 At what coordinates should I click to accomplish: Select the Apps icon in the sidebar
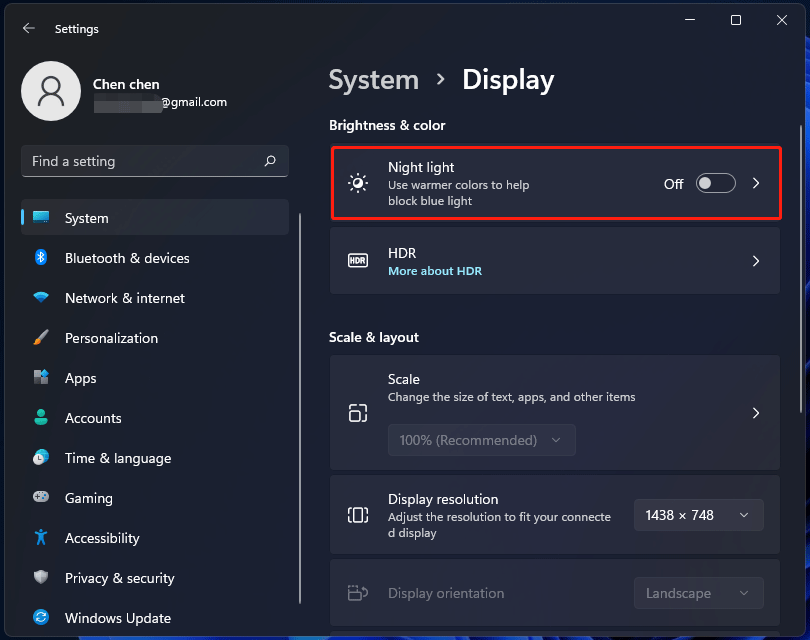40,378
